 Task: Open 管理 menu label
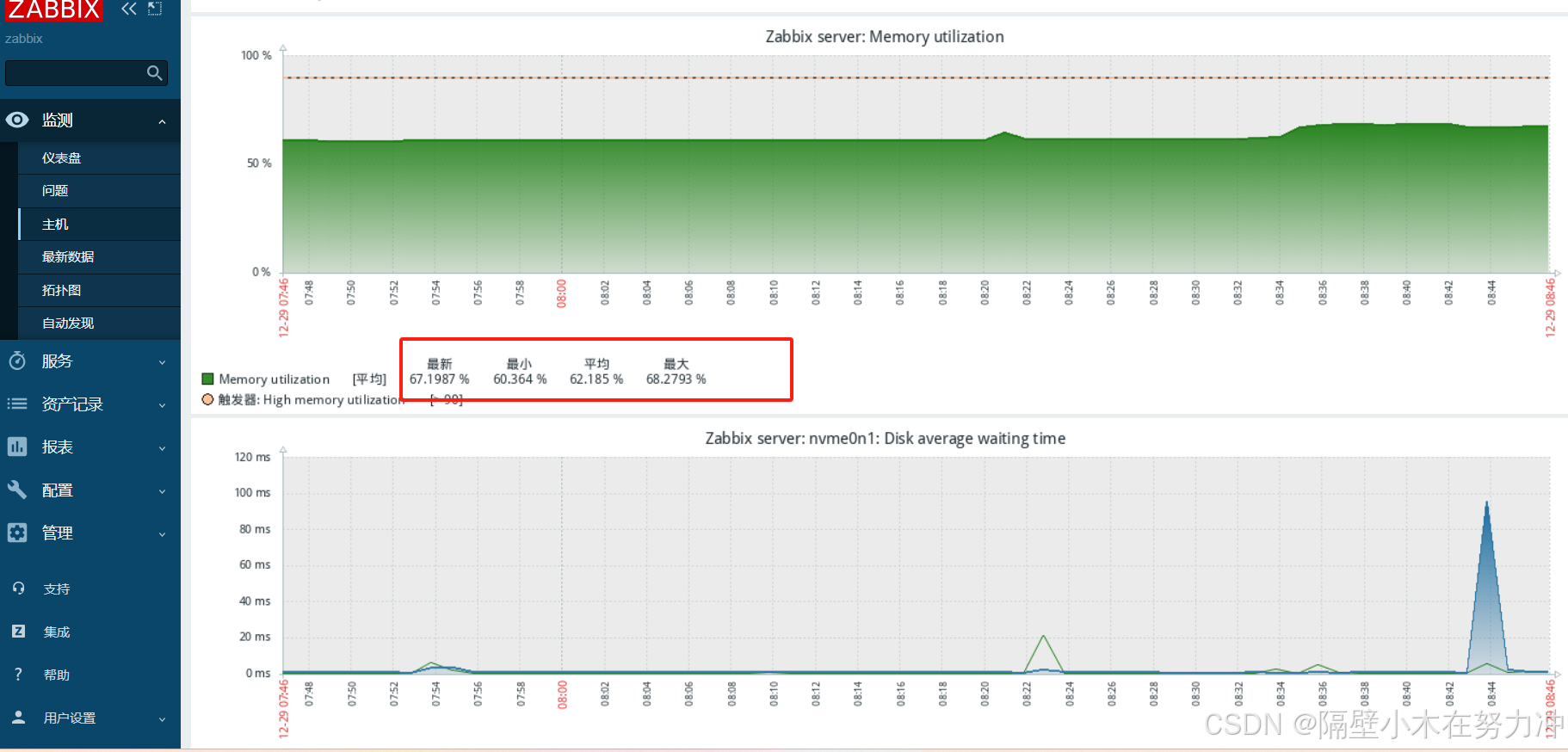coord(58,533)
